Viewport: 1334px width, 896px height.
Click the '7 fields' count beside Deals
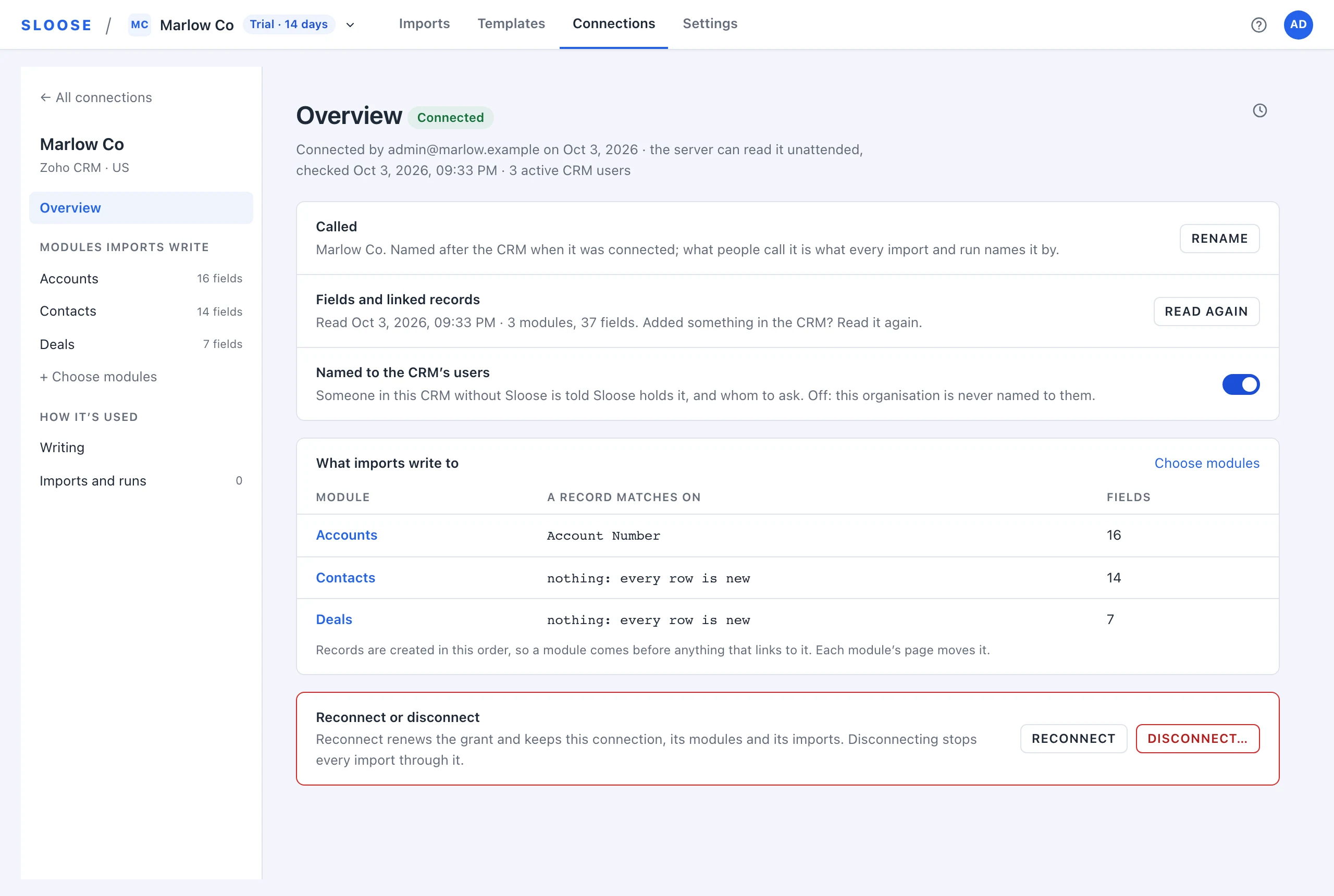pyautogui.click(x=223, y=344)
